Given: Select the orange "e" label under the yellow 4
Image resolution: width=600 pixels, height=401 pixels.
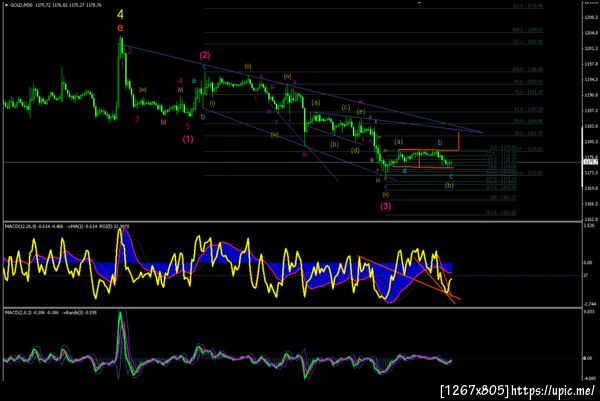Looking at the screenshot, I should [x=120, y=28].
